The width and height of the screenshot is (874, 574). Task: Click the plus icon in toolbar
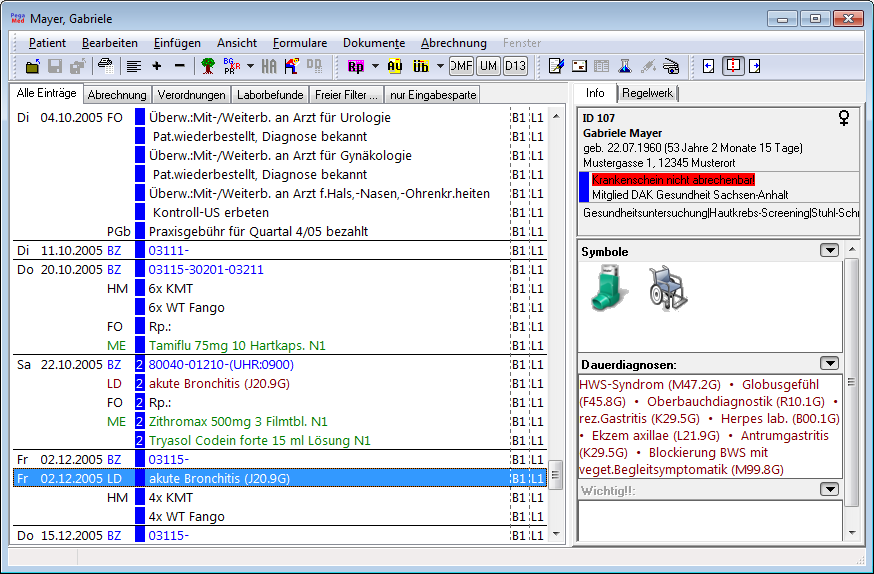157,67
